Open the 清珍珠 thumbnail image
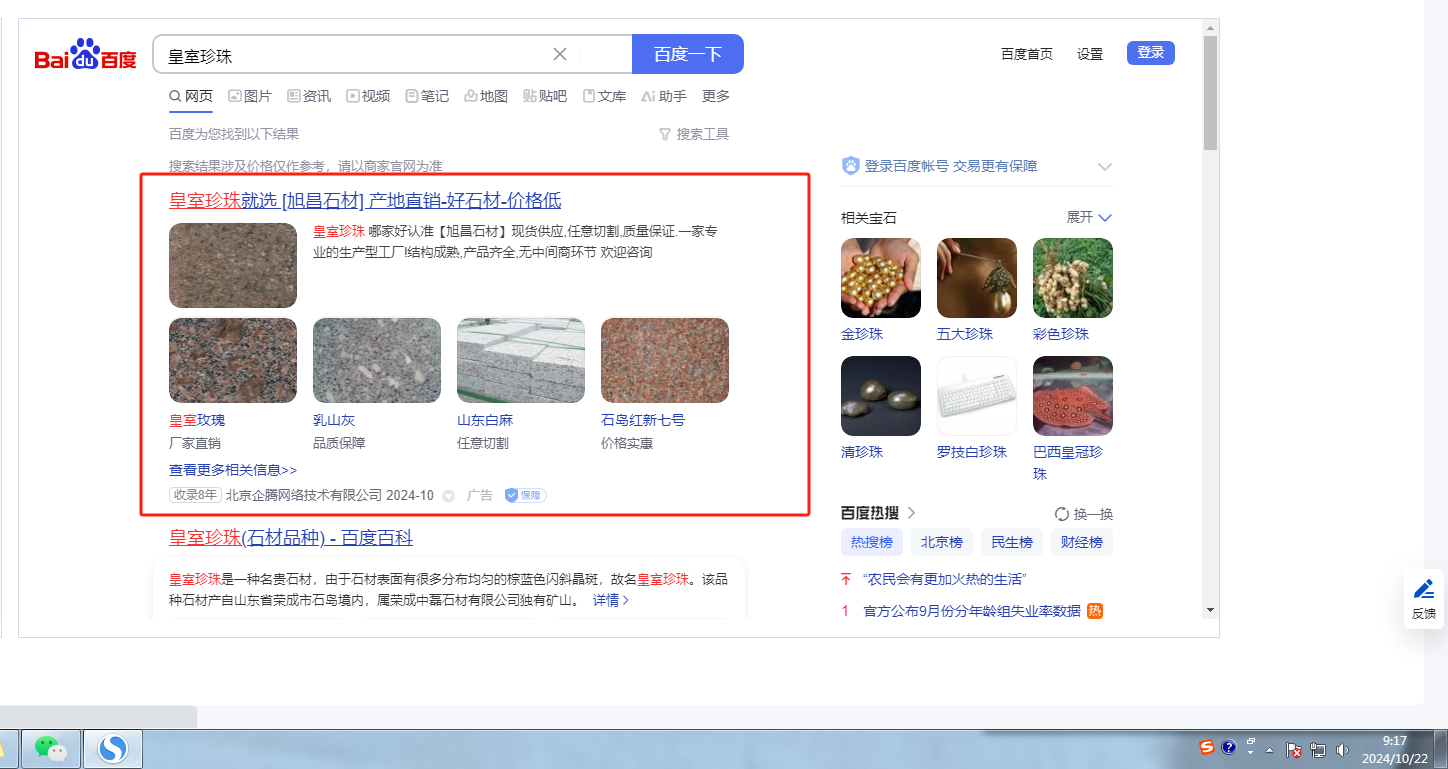1448x769 pixels. point(881,396)
